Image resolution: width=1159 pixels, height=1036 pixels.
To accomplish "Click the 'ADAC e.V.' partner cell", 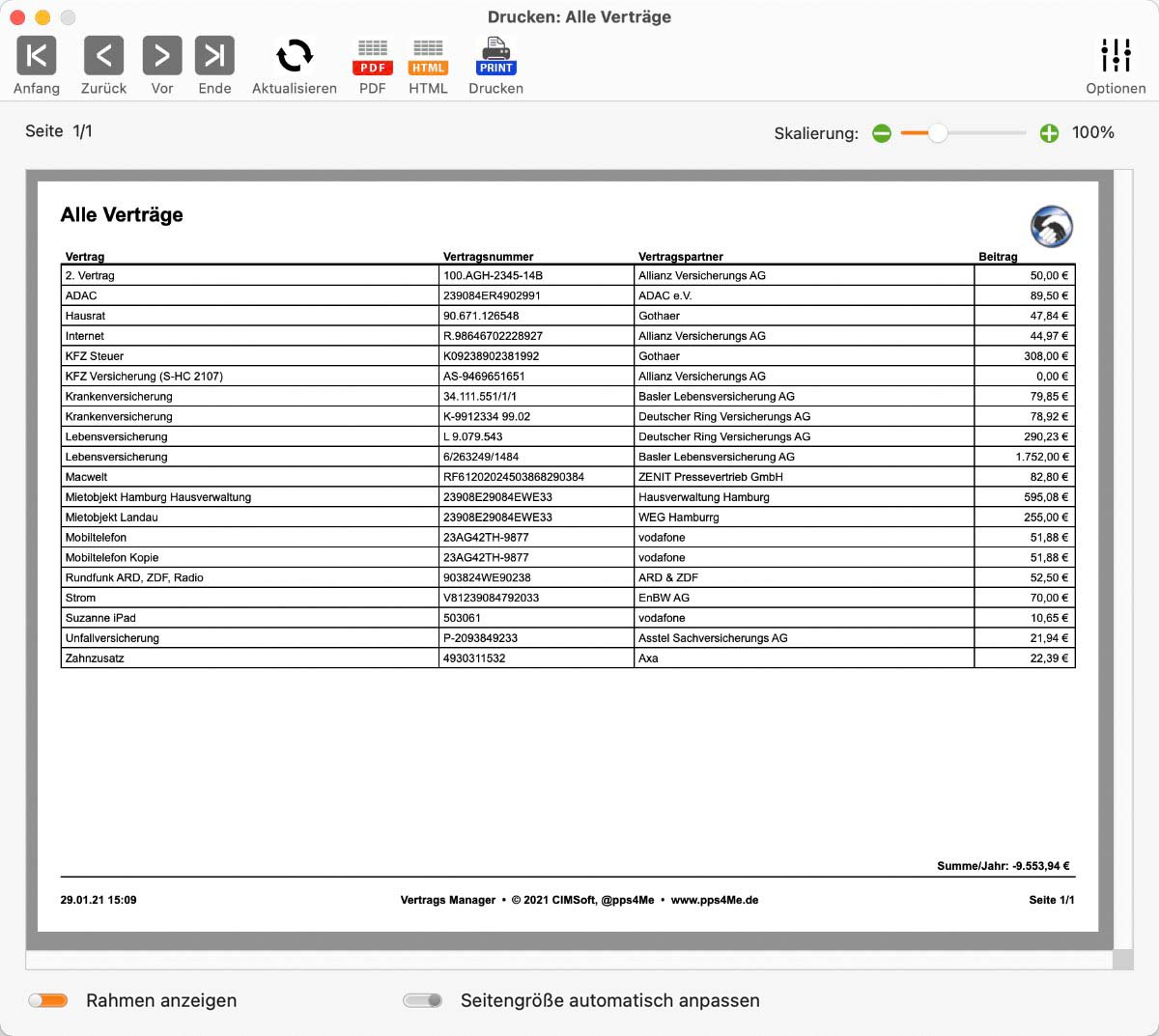I will coord(804,295).
